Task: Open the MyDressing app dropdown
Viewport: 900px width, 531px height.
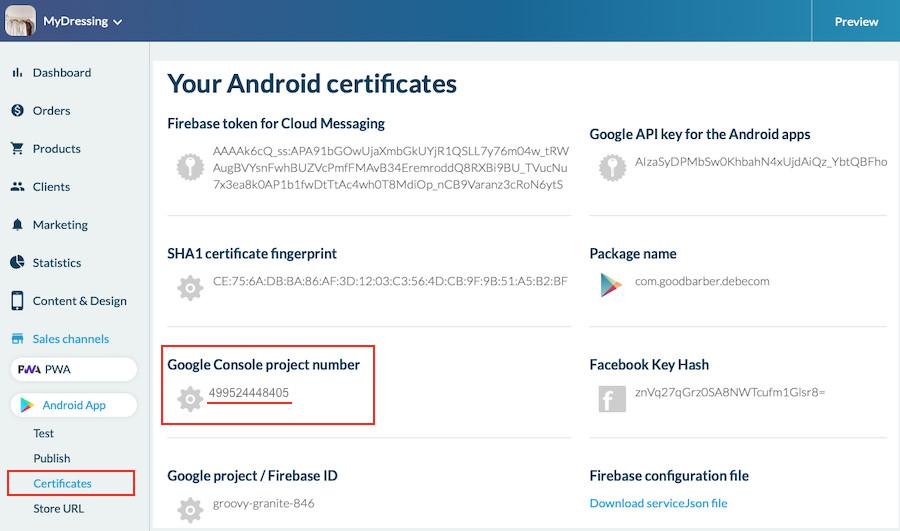Action: click(x=82, y=21)
